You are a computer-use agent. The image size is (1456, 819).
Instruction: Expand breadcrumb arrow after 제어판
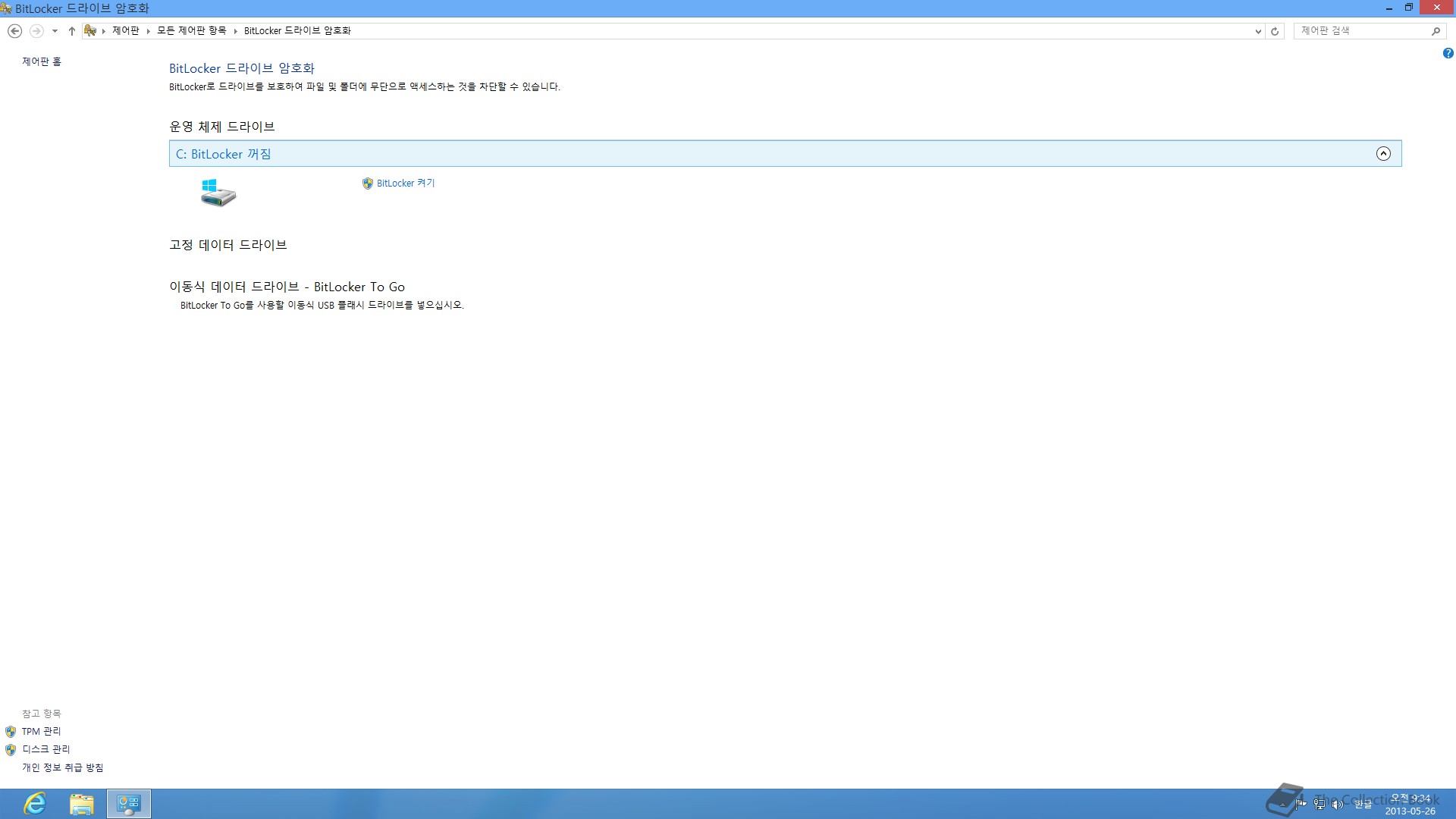149,31
